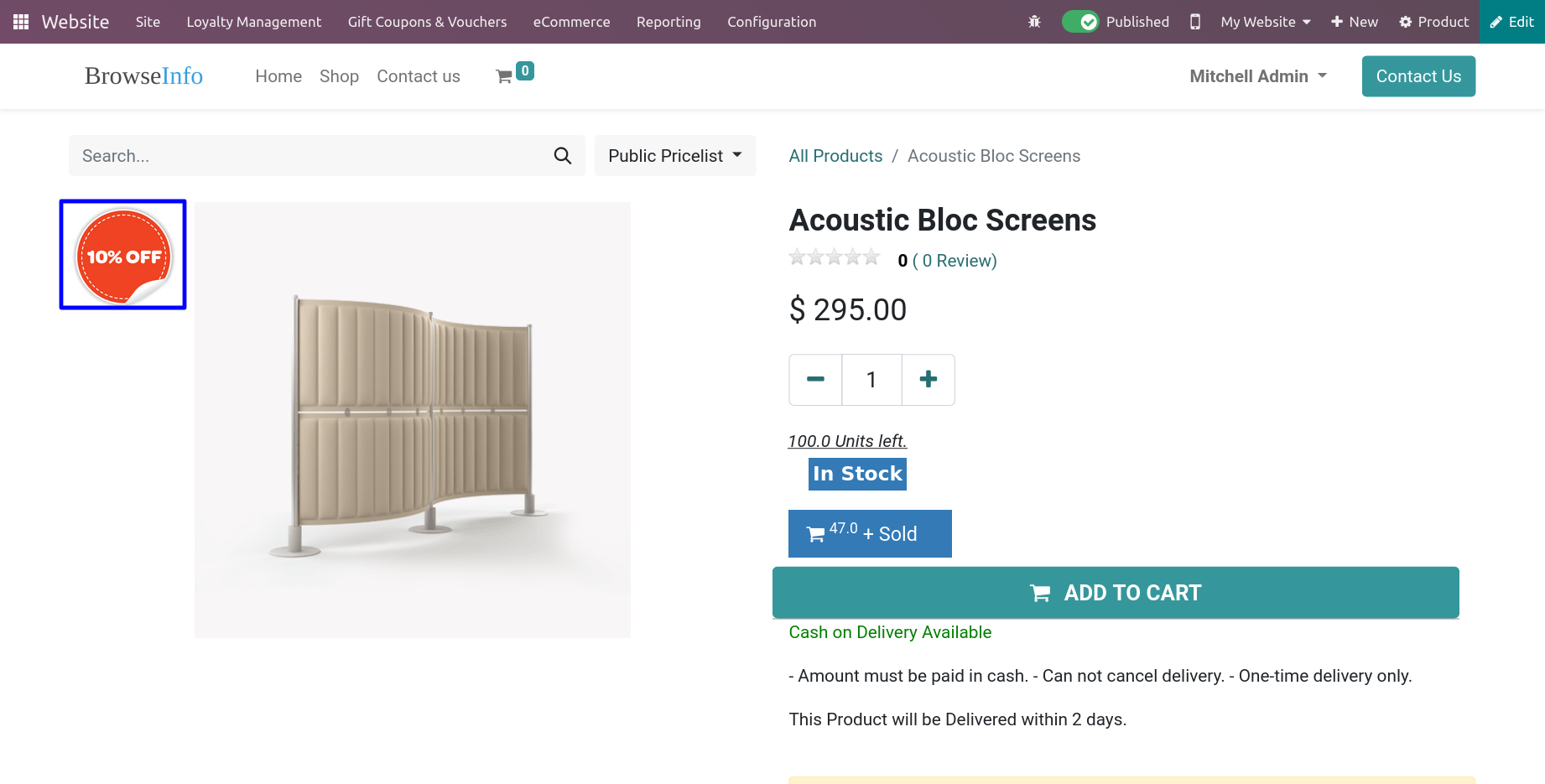The height and width of the screenshot is (784, 1545).
Task: Click the Edit pencil button
Action: [x=1511, y=22]
